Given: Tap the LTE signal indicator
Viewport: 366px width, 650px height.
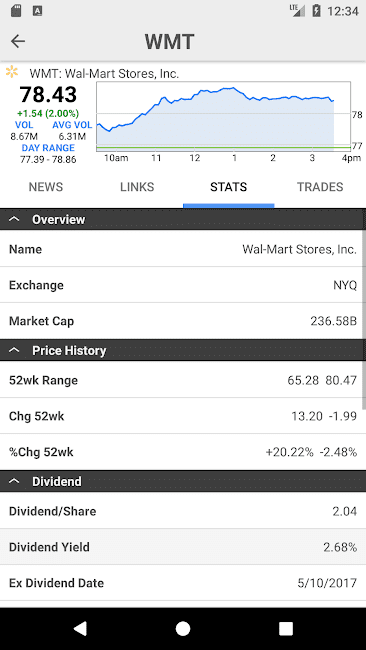Looking at the screenshot, I should pyautogui.click(x=297, y=11).
